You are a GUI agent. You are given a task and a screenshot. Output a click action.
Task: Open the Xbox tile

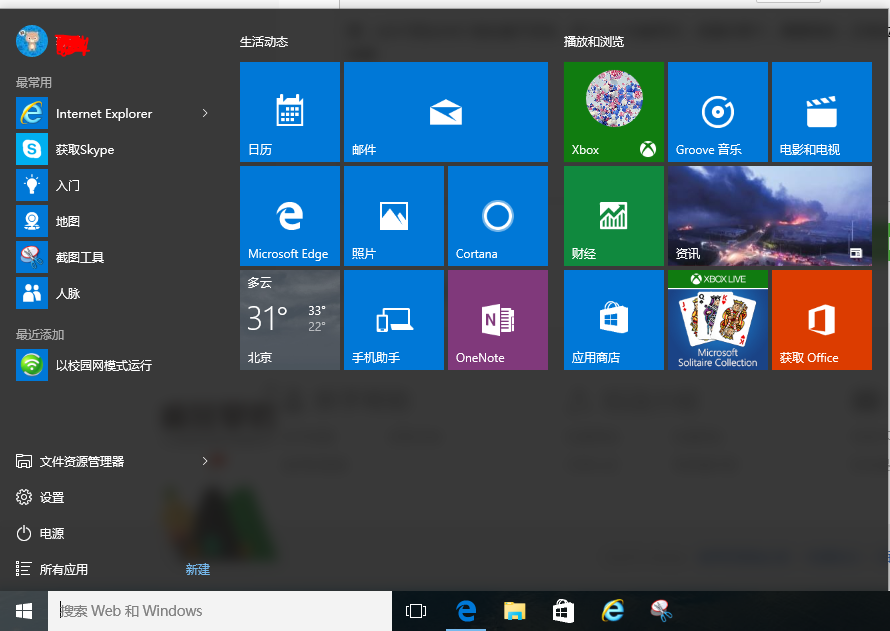pos(614,112)
